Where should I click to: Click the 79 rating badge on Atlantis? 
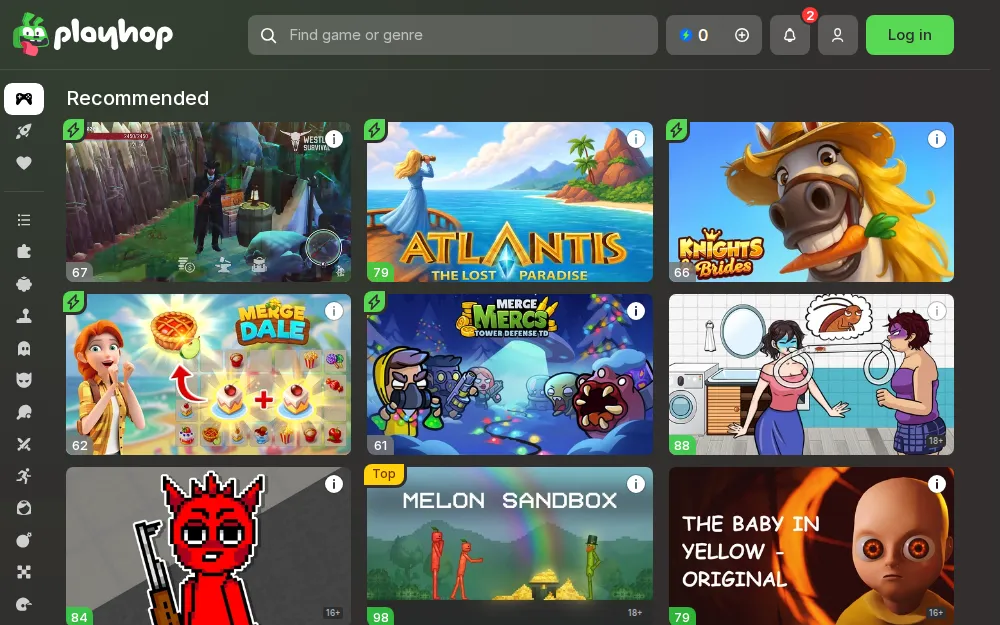[381, 272]
